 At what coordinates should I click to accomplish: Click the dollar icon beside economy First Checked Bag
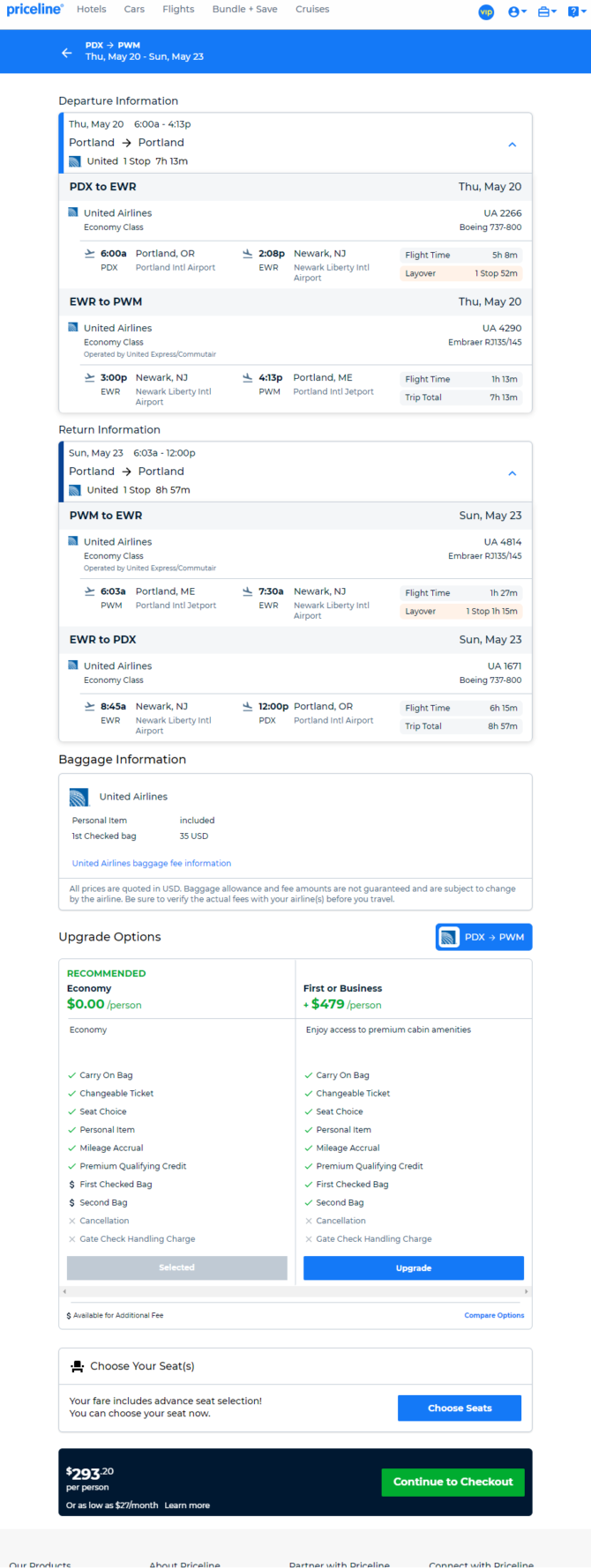(71, 1185)
